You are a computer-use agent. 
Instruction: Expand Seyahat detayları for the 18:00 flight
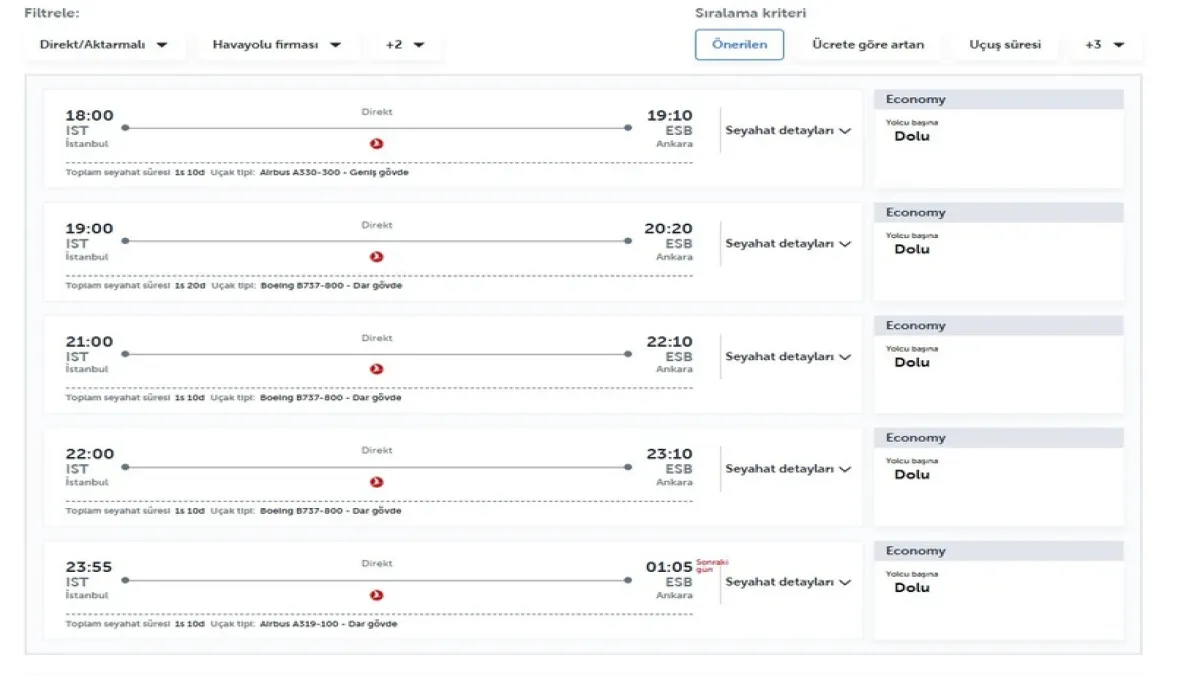pos(788,131)
